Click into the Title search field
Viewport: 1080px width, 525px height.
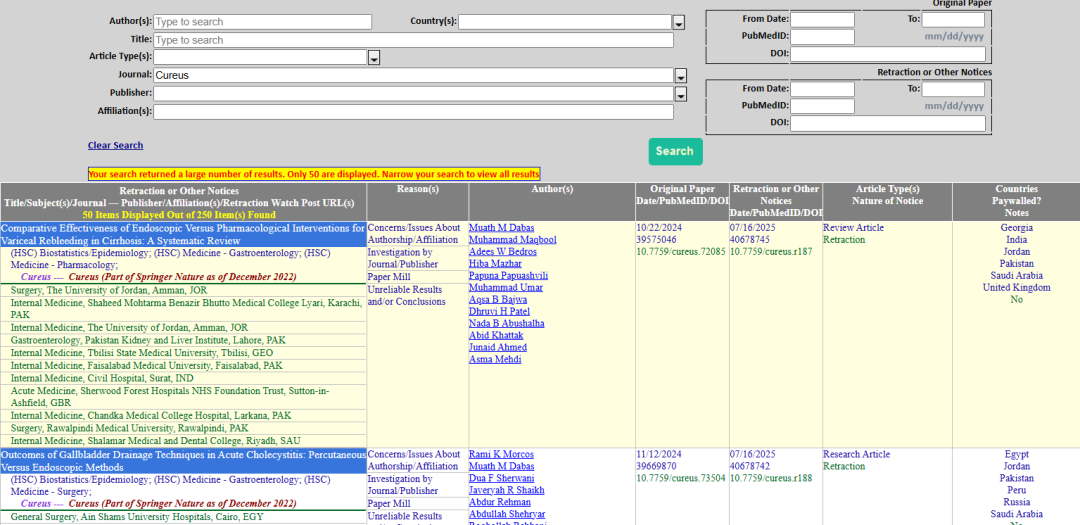(413, 40)
